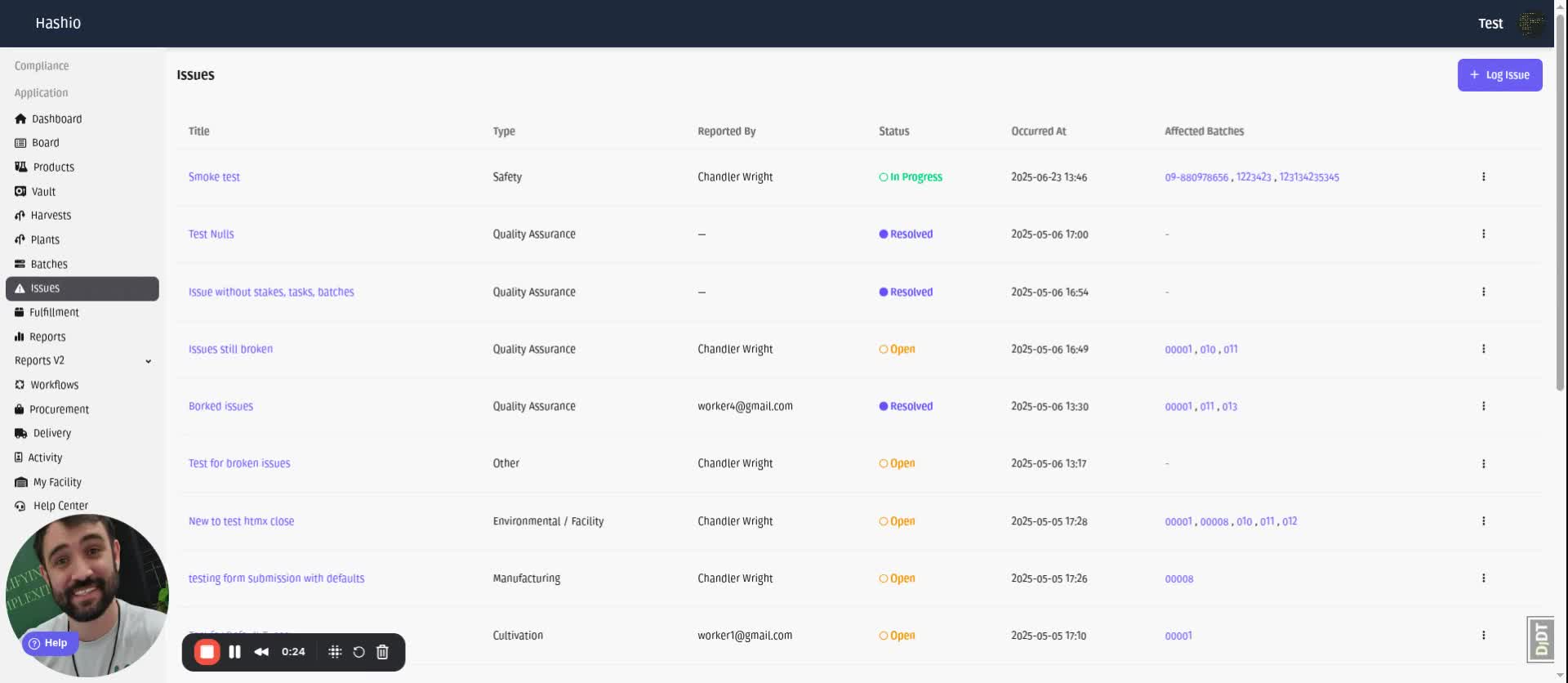Stop the screen recording
The height and width of the screenshot is (683, 1568).
click(x=207, y=652)
